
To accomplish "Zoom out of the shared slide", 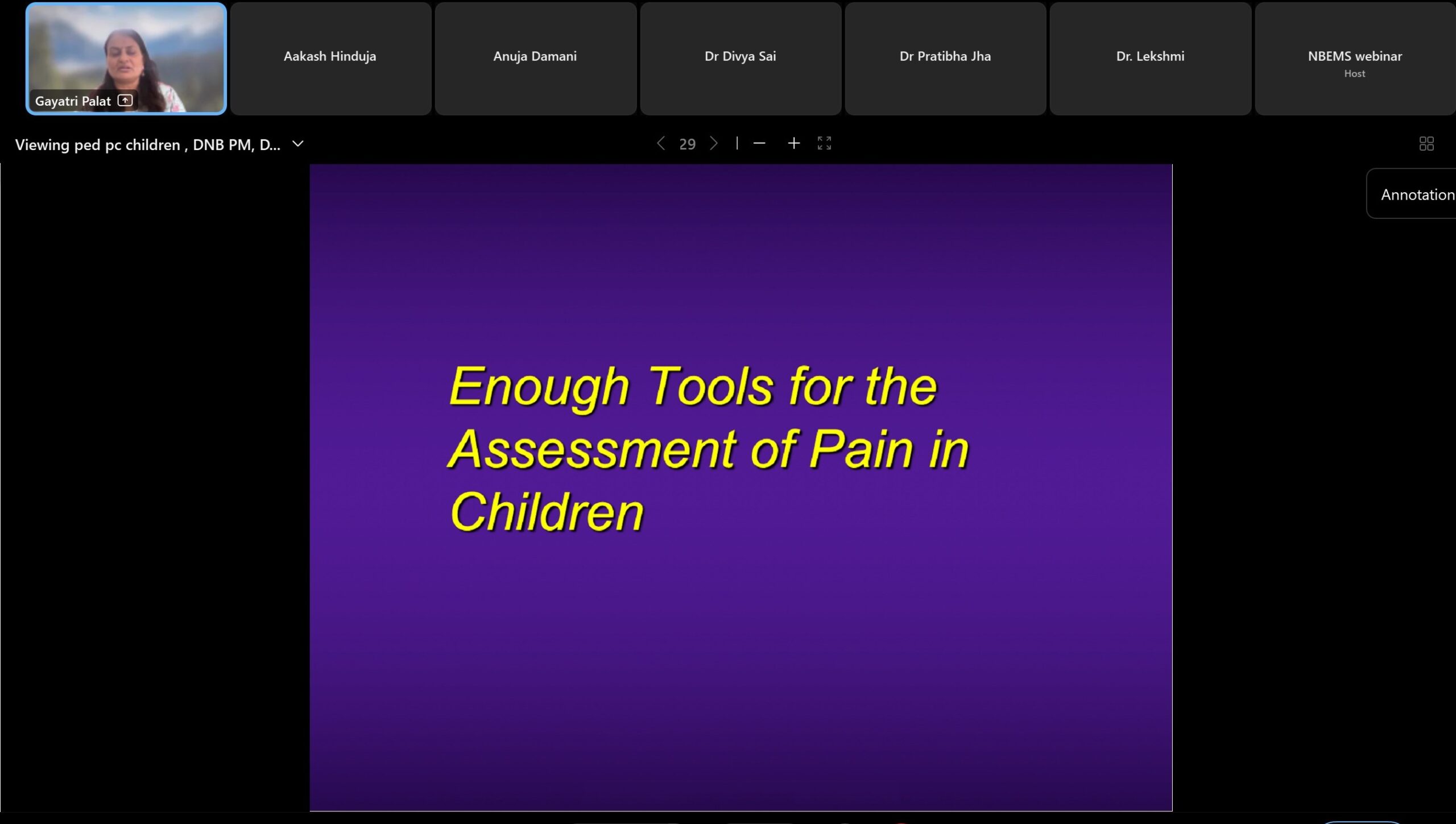I will pos(759,143).
